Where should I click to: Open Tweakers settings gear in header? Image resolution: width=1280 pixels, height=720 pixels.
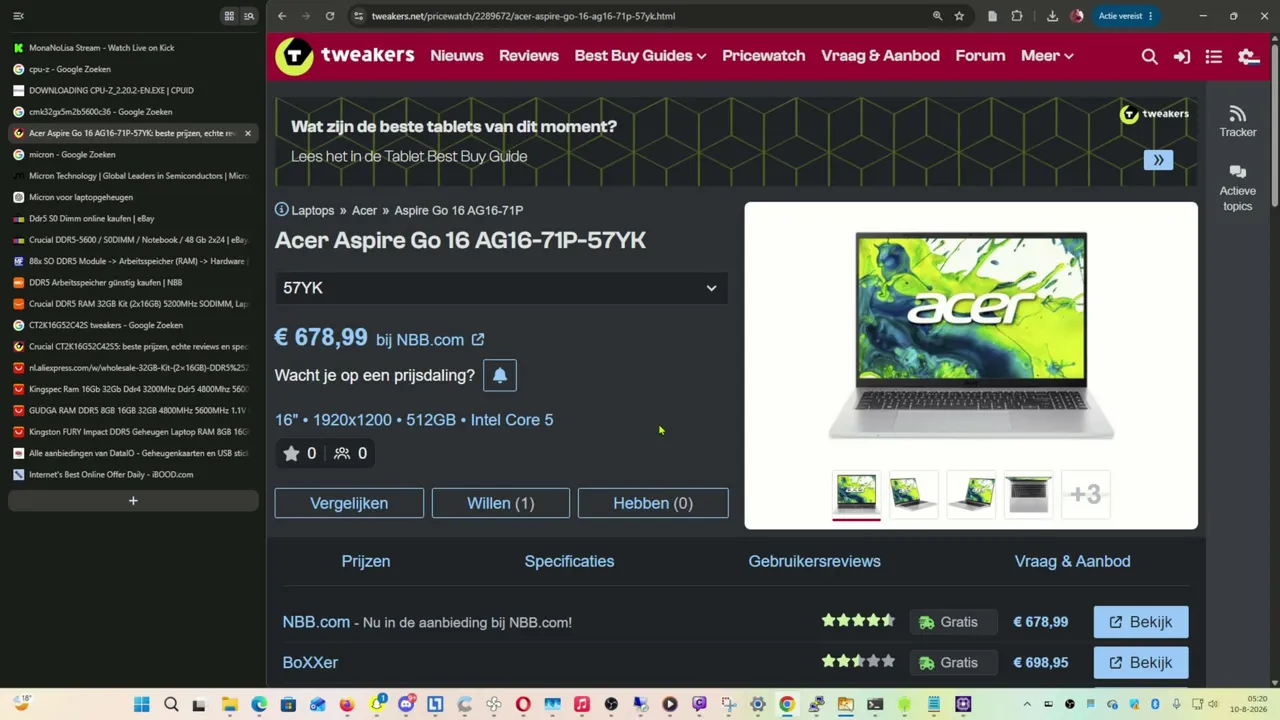[x=1248, y=57]
